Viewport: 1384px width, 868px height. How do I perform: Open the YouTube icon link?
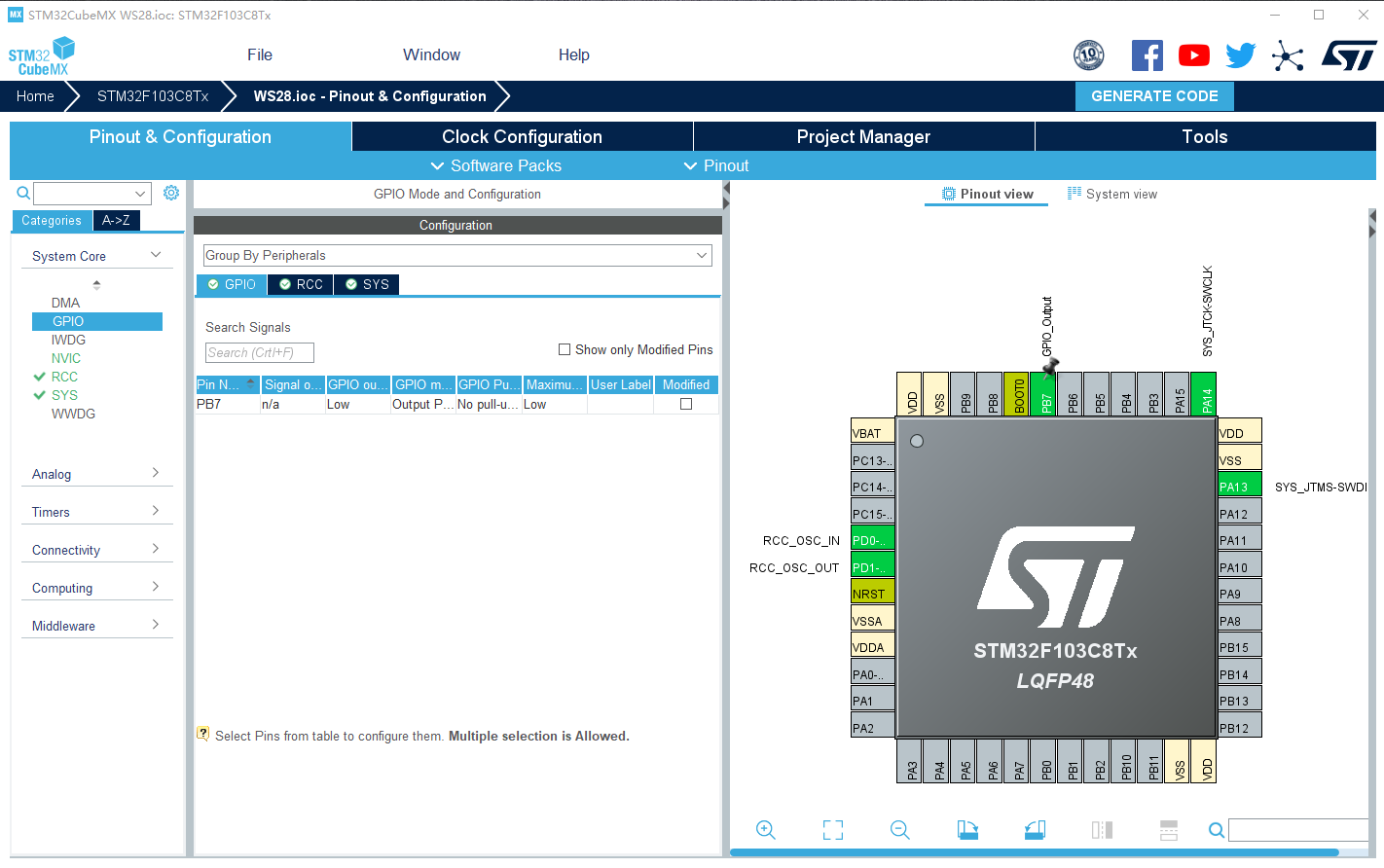(1194, 55)
